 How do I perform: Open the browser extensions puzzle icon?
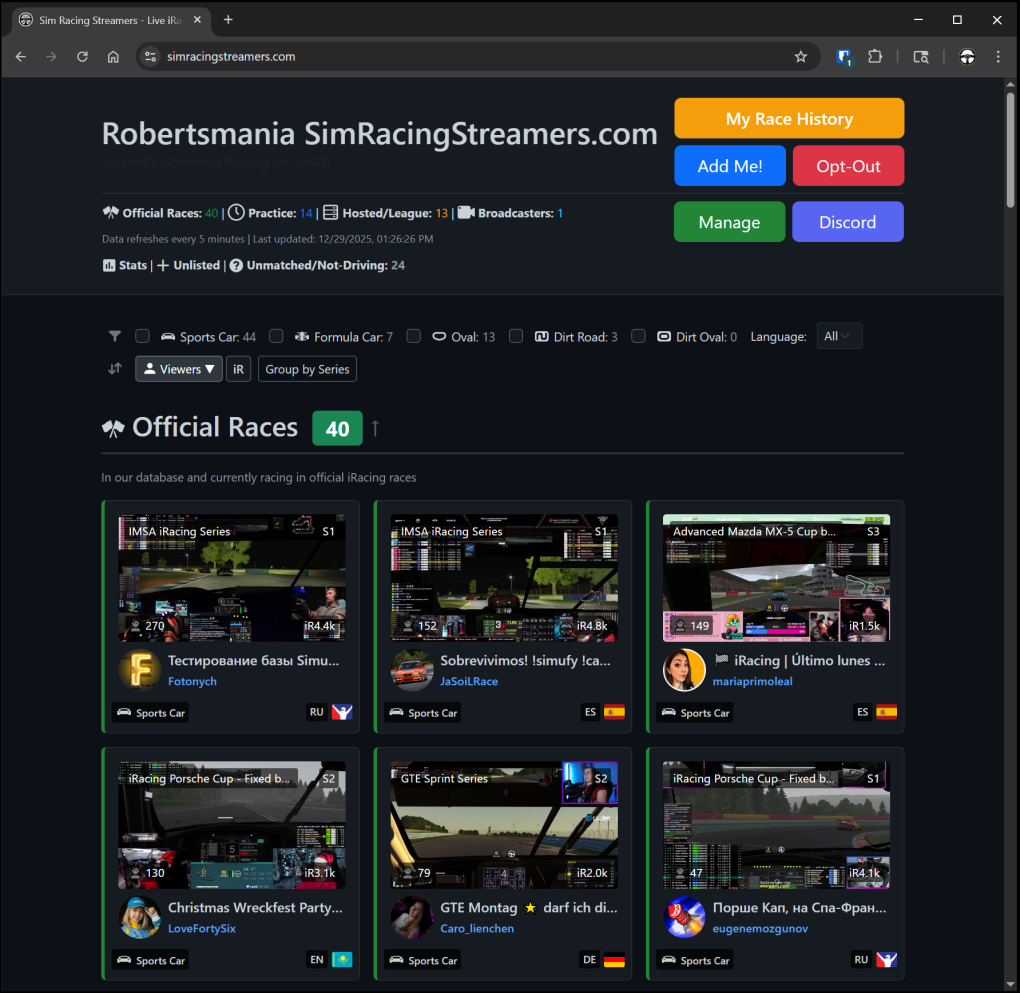click(x=875, y=57)
